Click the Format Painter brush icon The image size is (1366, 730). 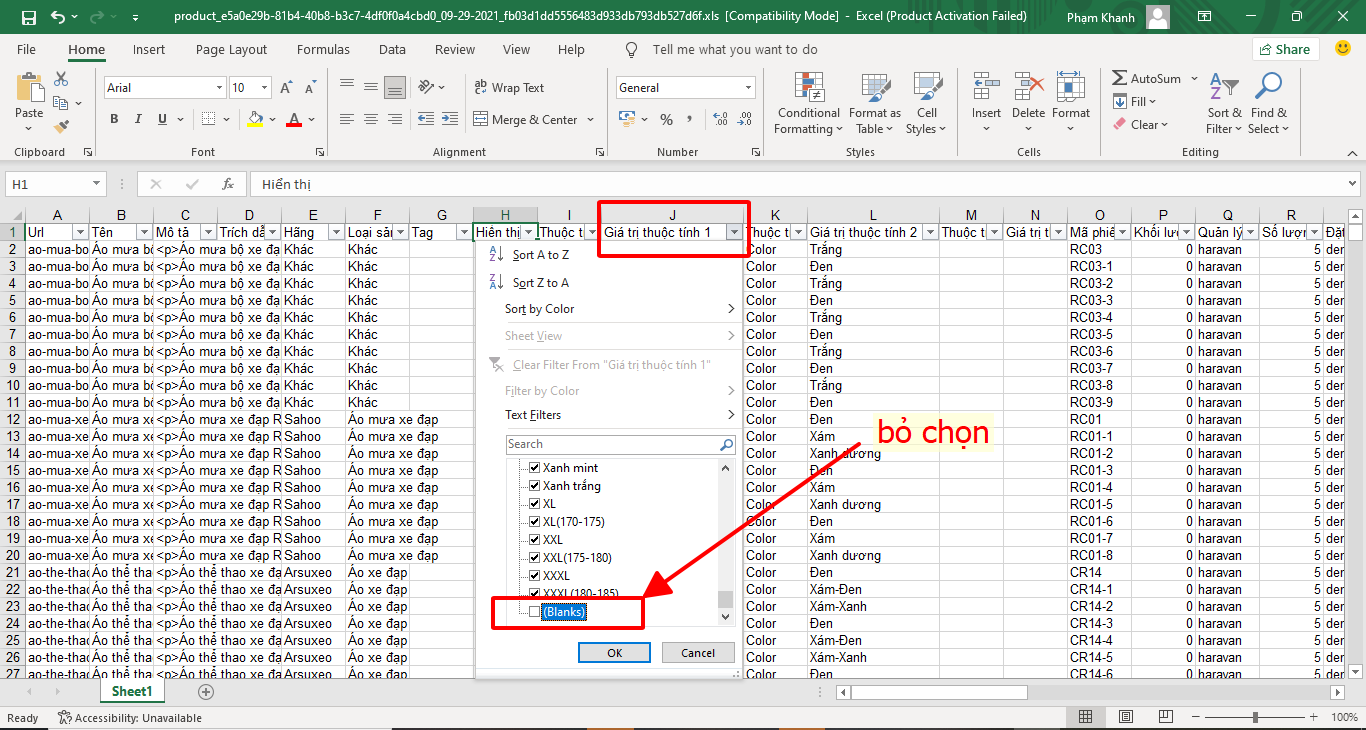click(x=61, y=127)
